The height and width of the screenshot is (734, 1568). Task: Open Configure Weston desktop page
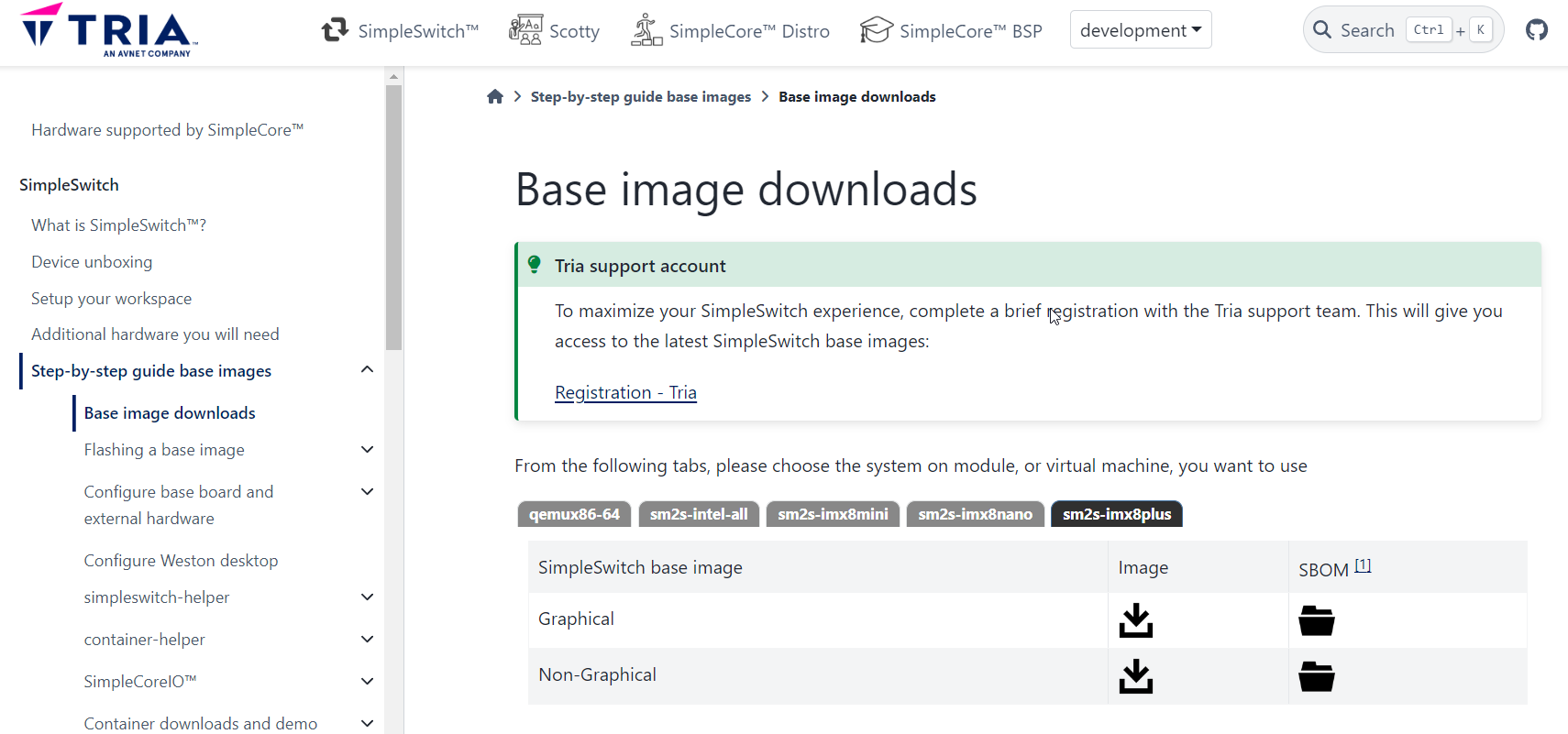pyautogui.click(x=181, y=561)
